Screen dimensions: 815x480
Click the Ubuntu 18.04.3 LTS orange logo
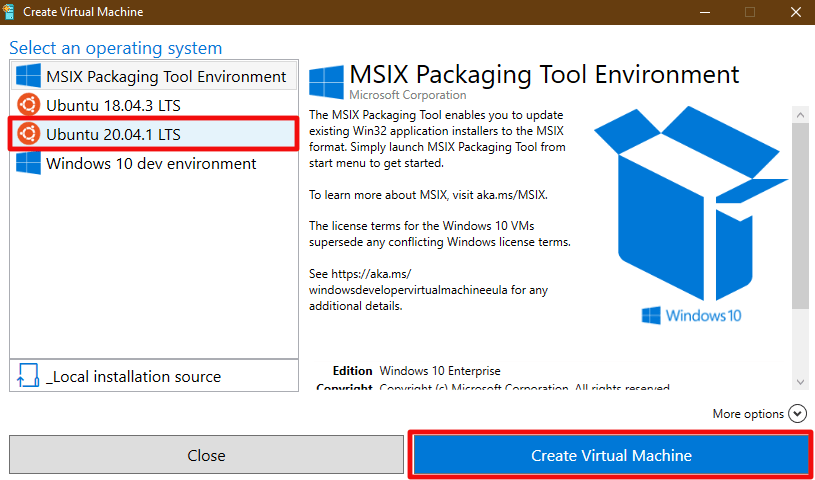pyautogui.click(x=28, y=105)
